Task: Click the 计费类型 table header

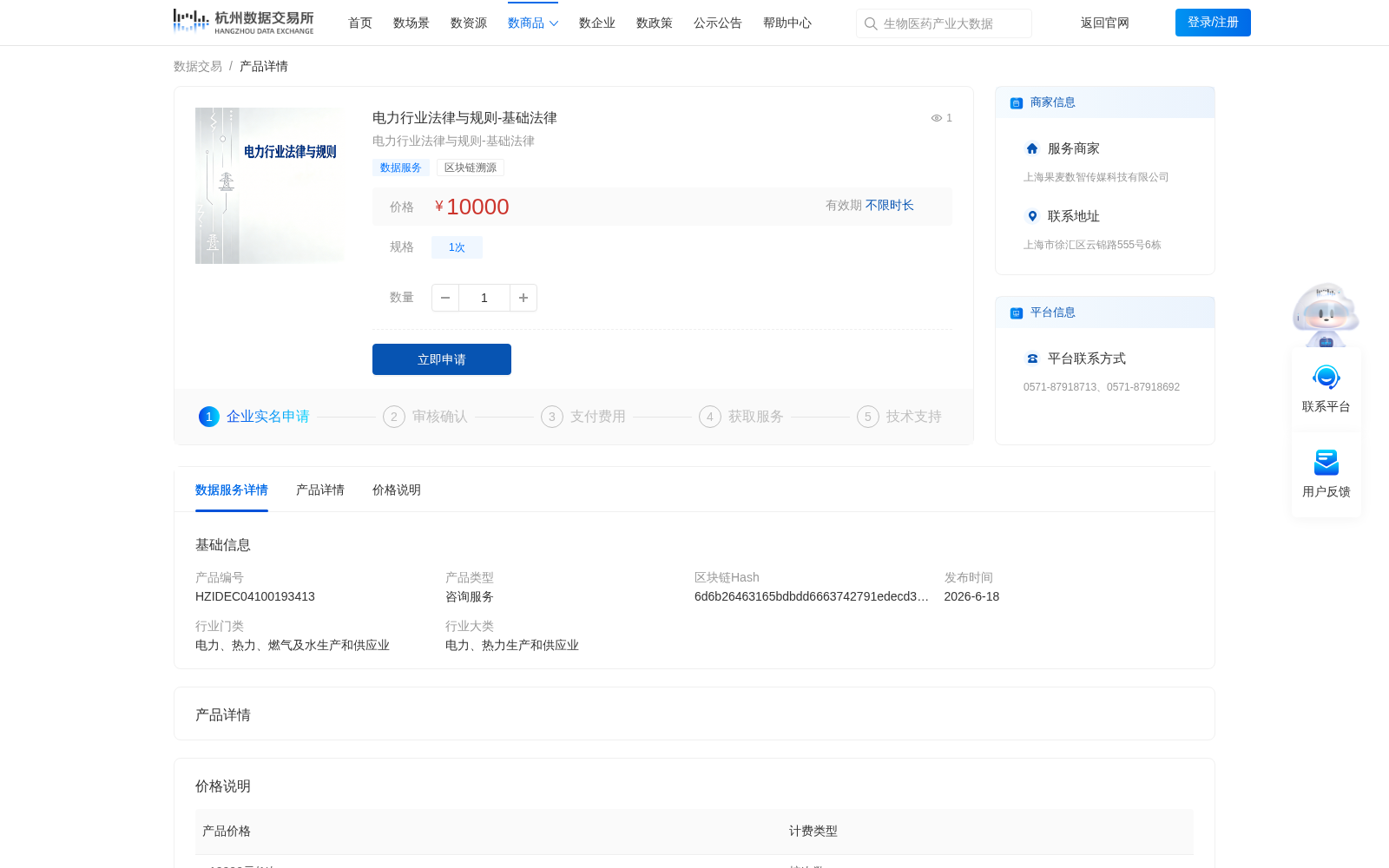Action: coord(813,832)
